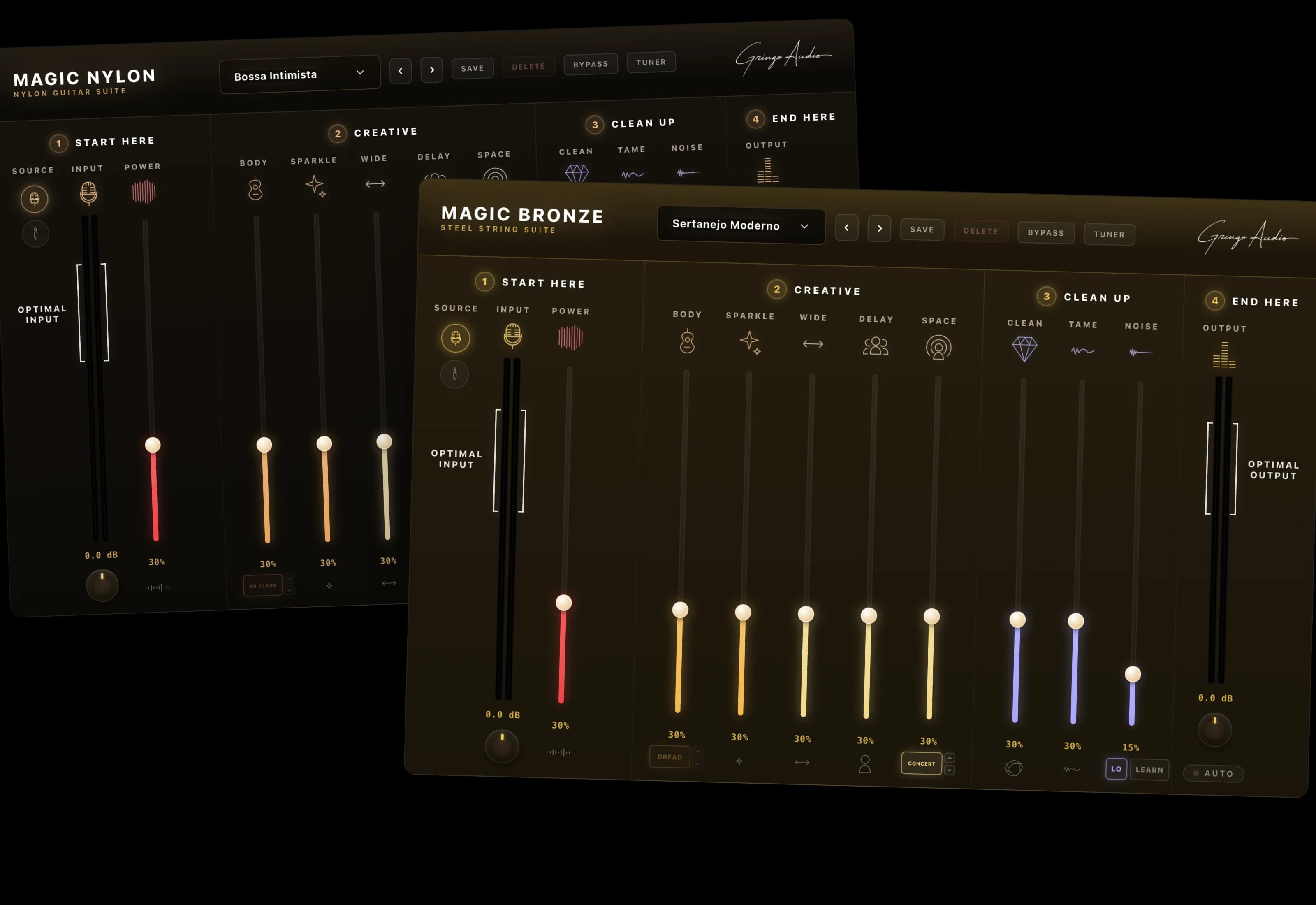This screenshot has height=905, width=1316.
Task: Select microphone source in Magic Nylon
Action: 35,198
